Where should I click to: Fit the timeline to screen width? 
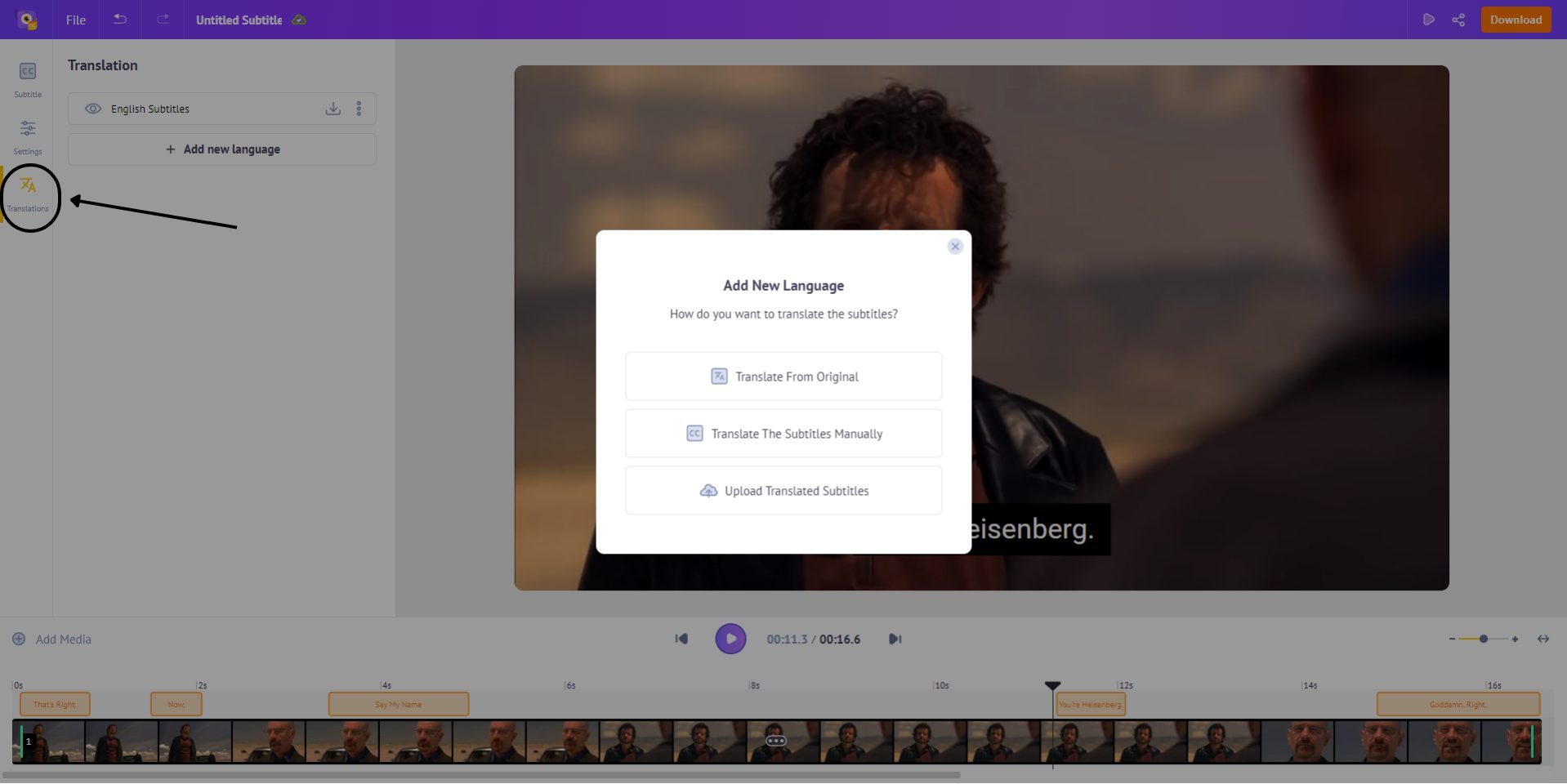pyautogui.click(x=1543, y=639)
